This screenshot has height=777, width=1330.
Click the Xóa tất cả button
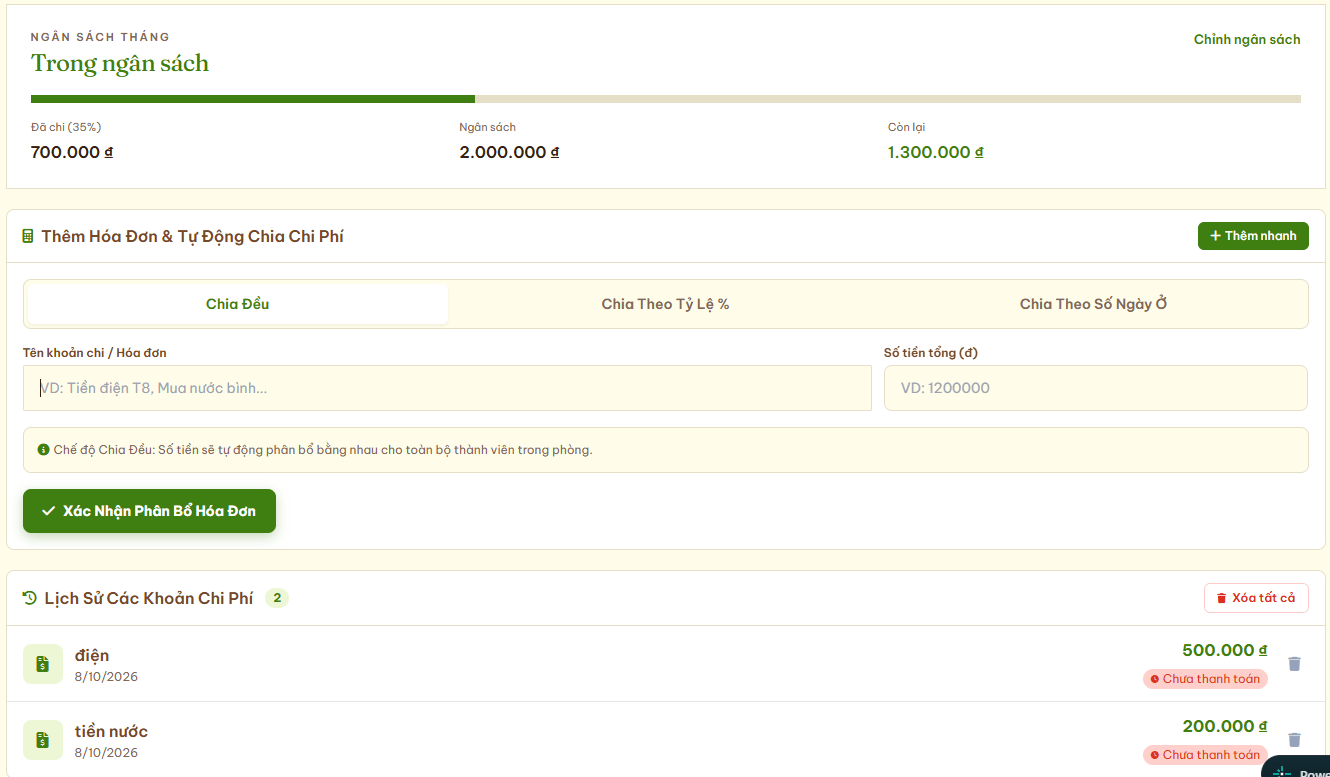pos(1256,598)
